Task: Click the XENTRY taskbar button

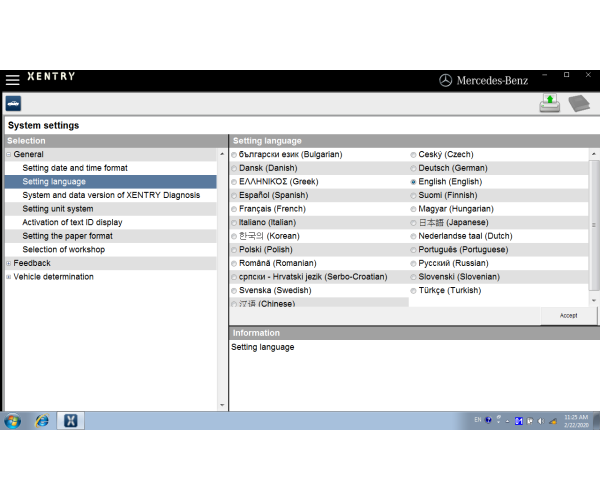Action: (70, 421)
